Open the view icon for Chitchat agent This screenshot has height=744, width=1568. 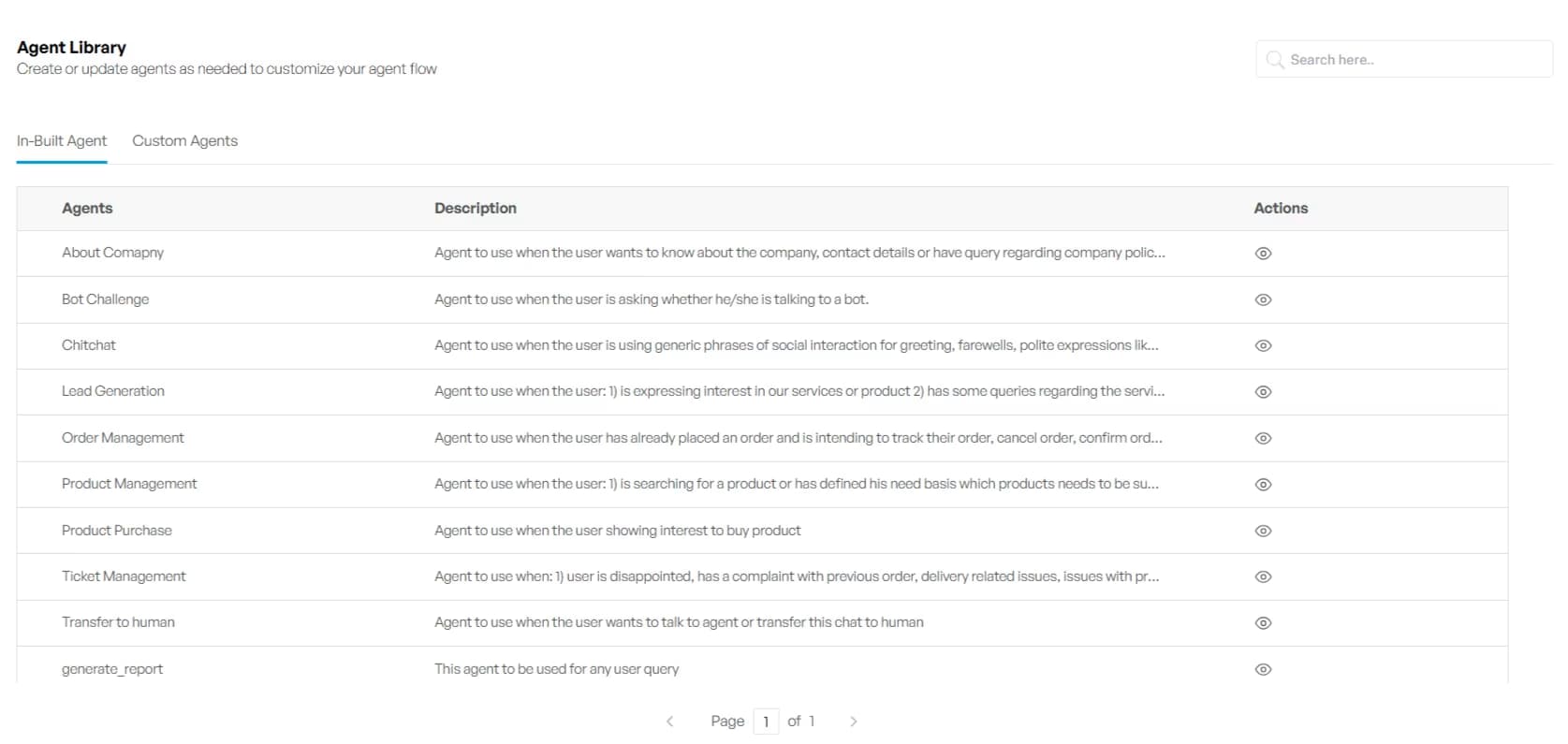[x=1263, y=346]
